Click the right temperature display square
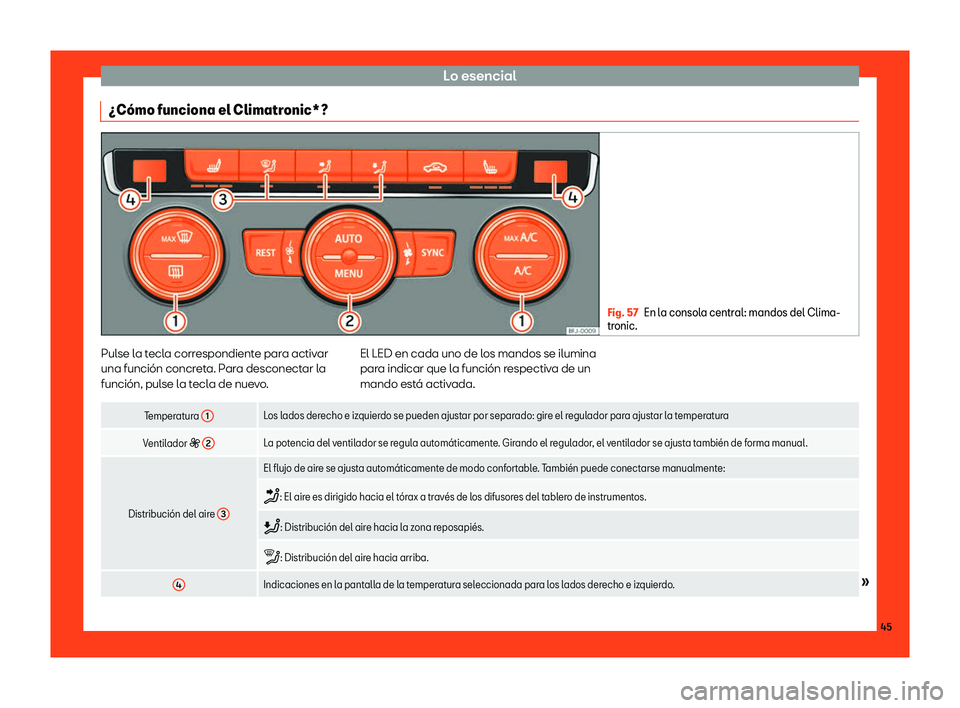Viewport: 960px width, 708px height. pyautogui.click(x=550, y=171)
